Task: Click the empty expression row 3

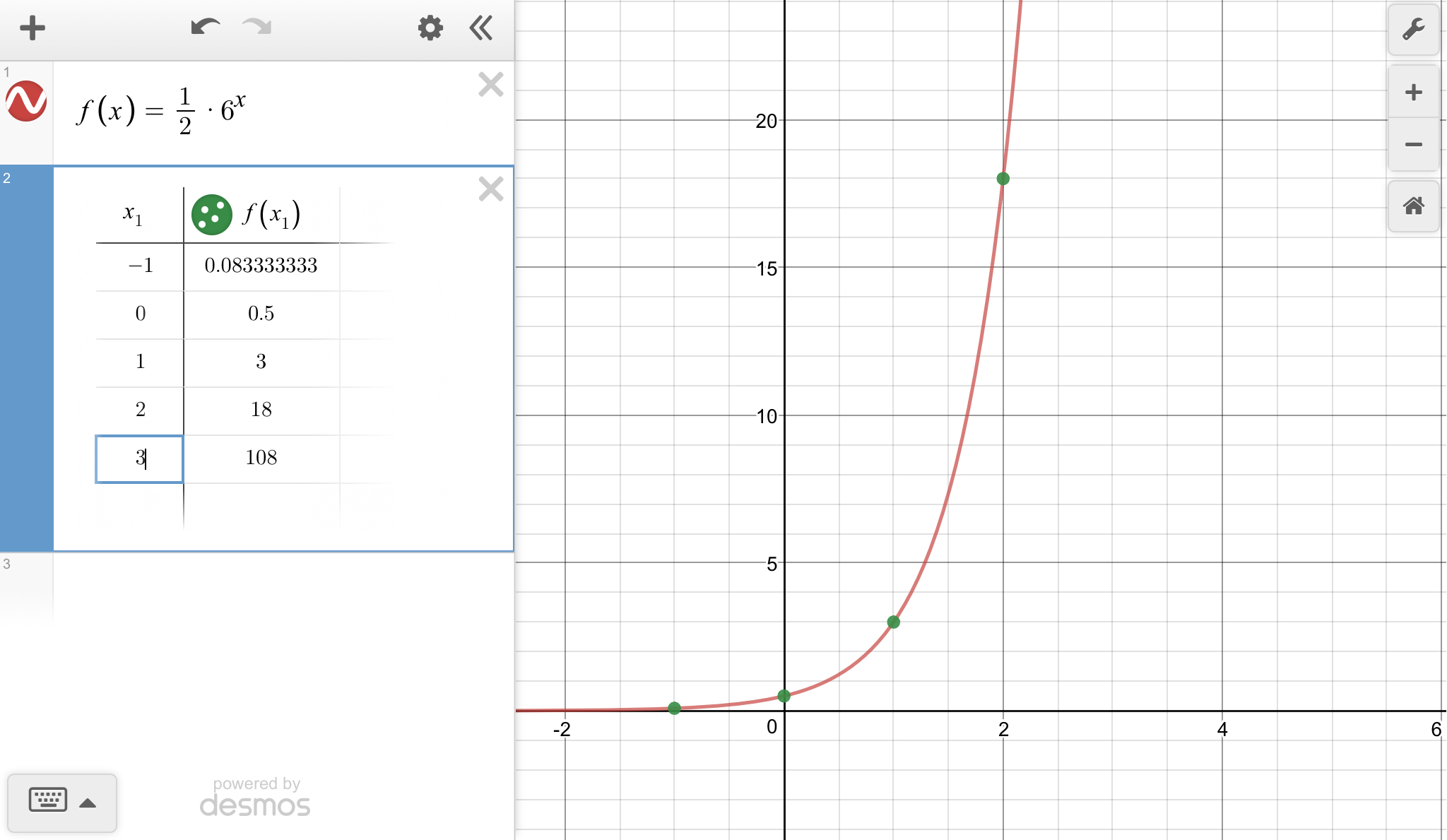Action: 283,586
